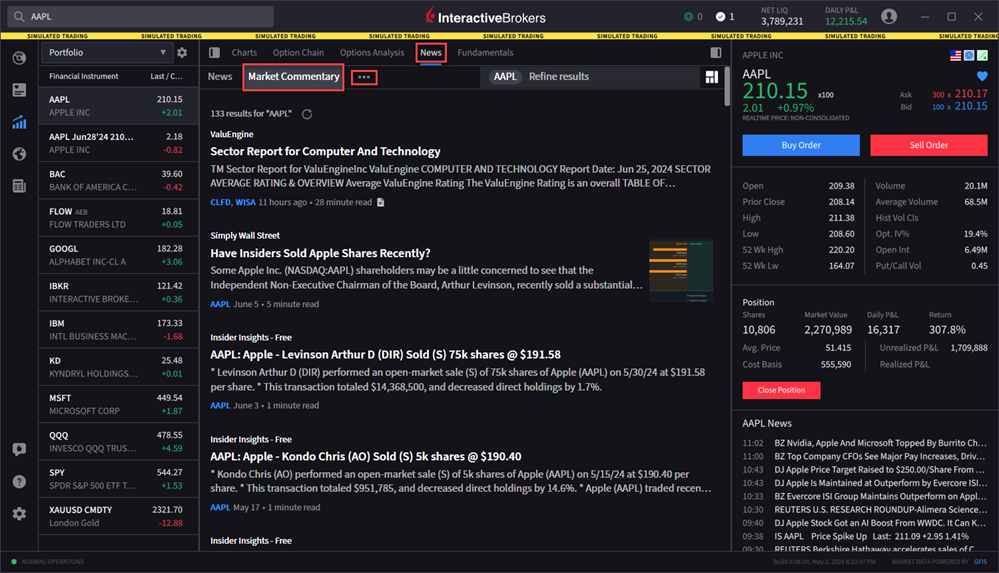The height and width of the screenshot is (573, 999).
Task: Open the globe icon in left sidebar
Action: click(x=19, y=154)
